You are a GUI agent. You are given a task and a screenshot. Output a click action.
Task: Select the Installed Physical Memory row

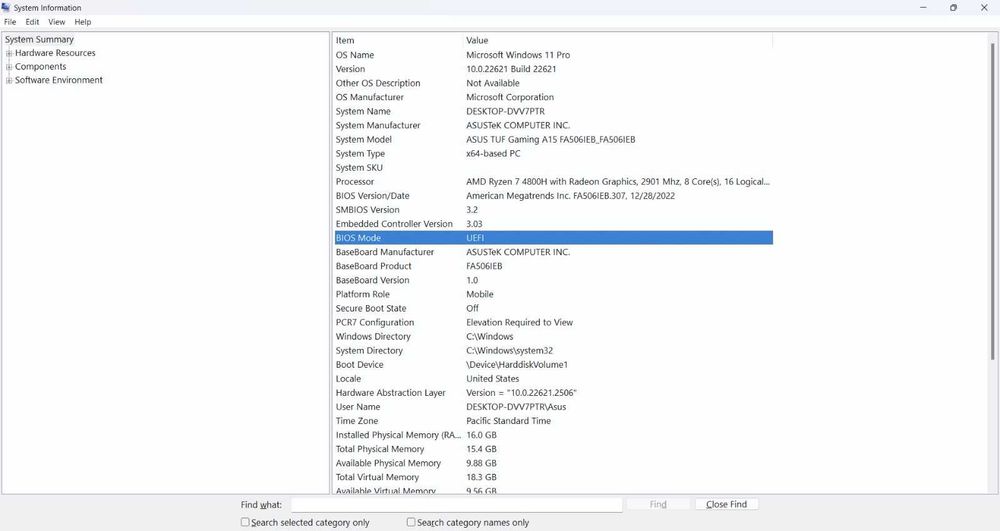tap(553, 435)
